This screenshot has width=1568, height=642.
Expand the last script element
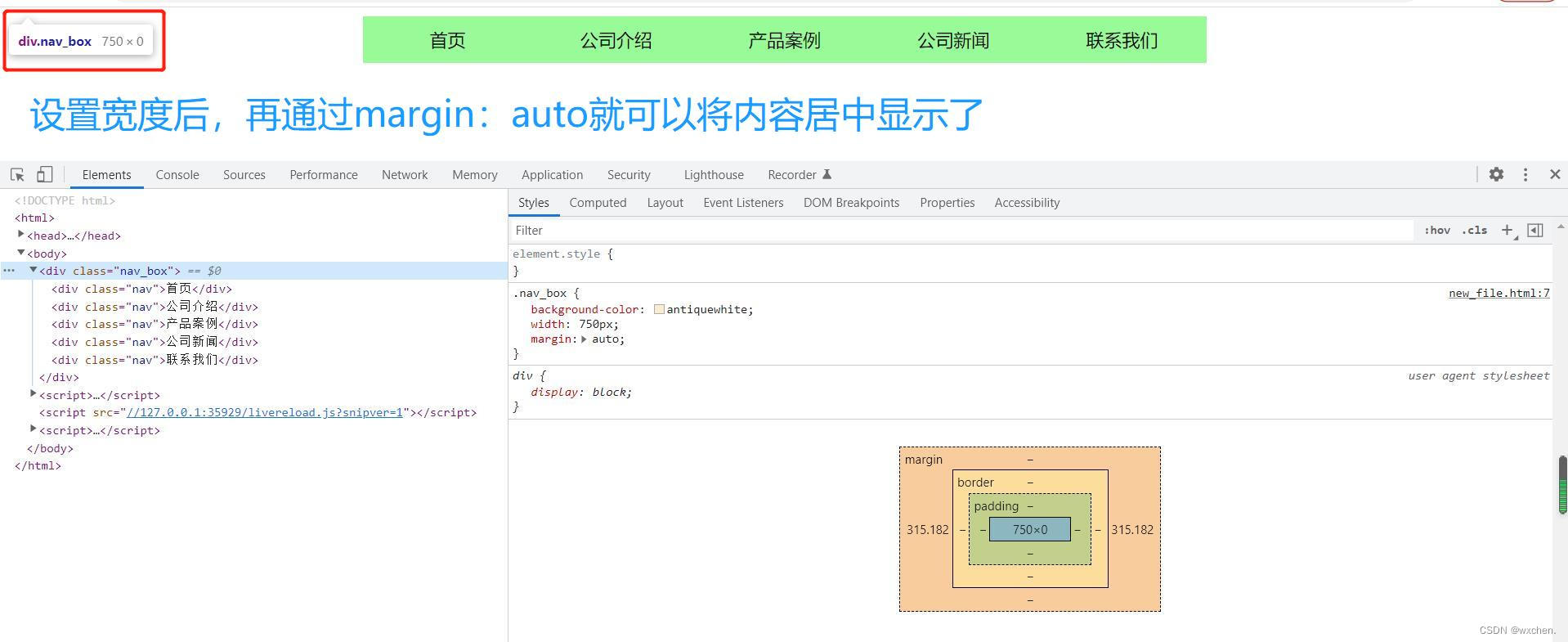click(x=34, y=429)
